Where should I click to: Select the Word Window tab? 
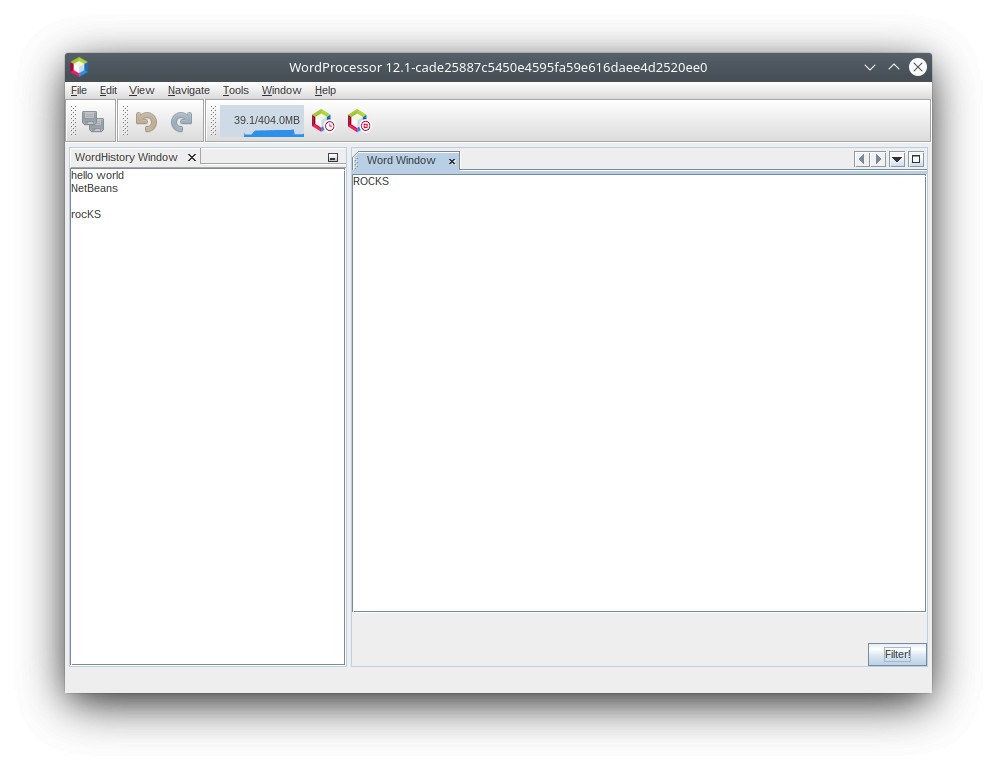point(401,160)
